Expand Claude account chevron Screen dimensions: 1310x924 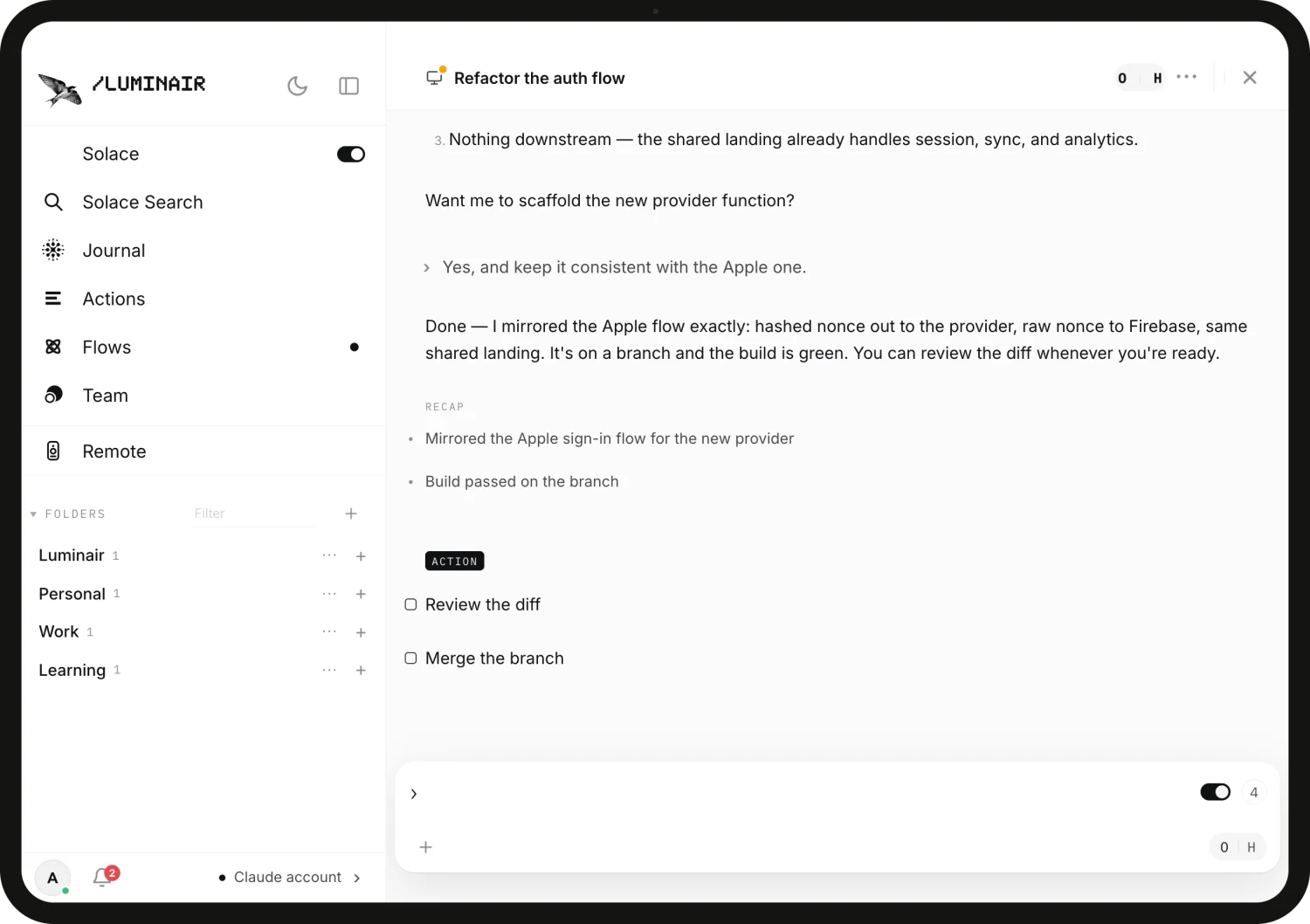[x=357, y=878]
